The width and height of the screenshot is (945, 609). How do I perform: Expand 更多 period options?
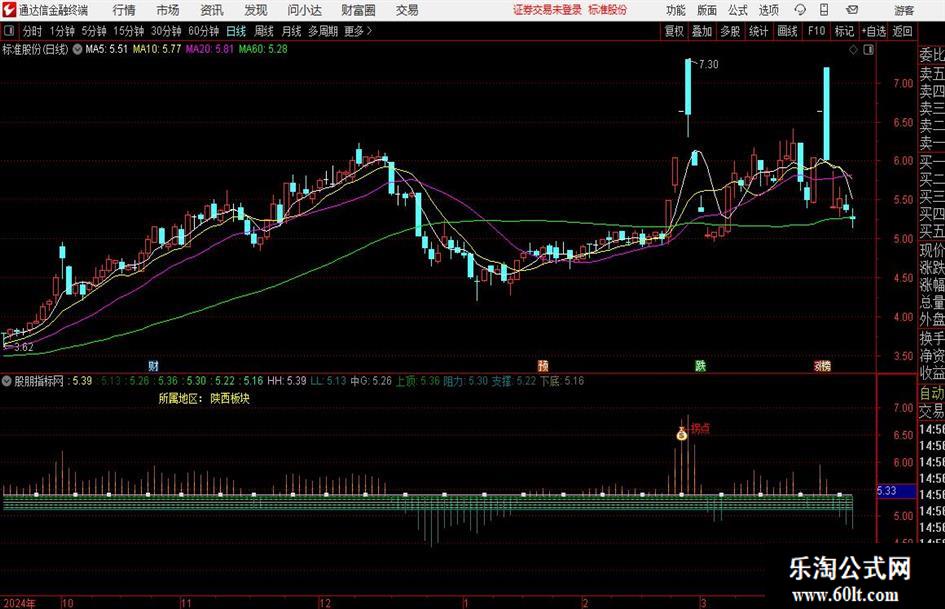[358, 31]
